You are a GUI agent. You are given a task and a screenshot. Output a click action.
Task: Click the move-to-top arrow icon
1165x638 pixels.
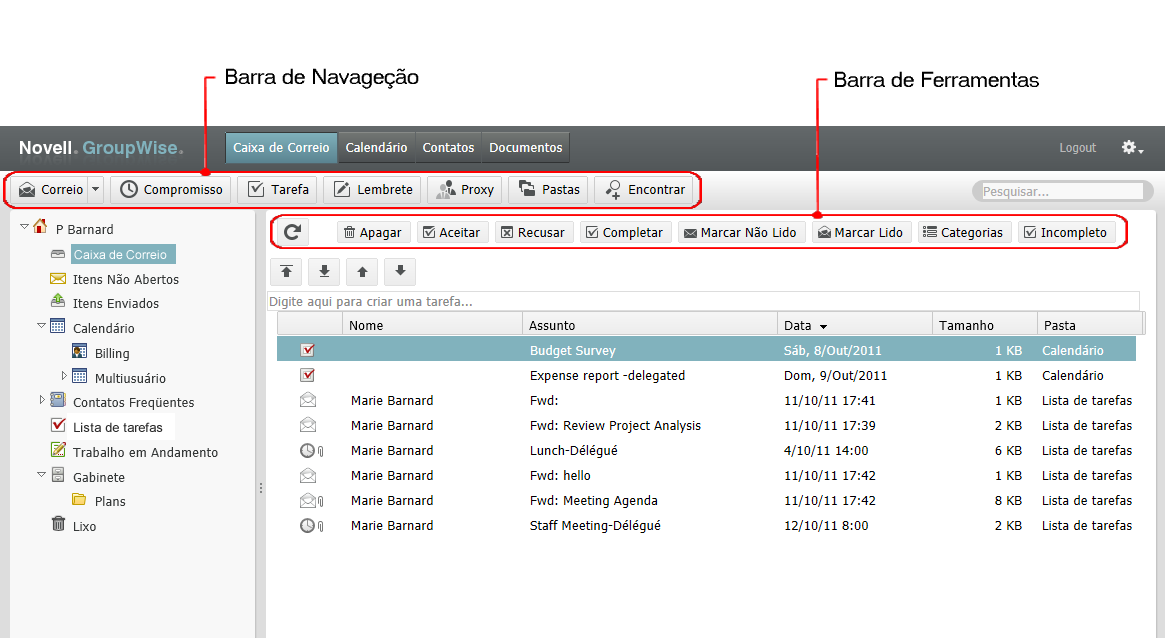[x=287, y=271]
